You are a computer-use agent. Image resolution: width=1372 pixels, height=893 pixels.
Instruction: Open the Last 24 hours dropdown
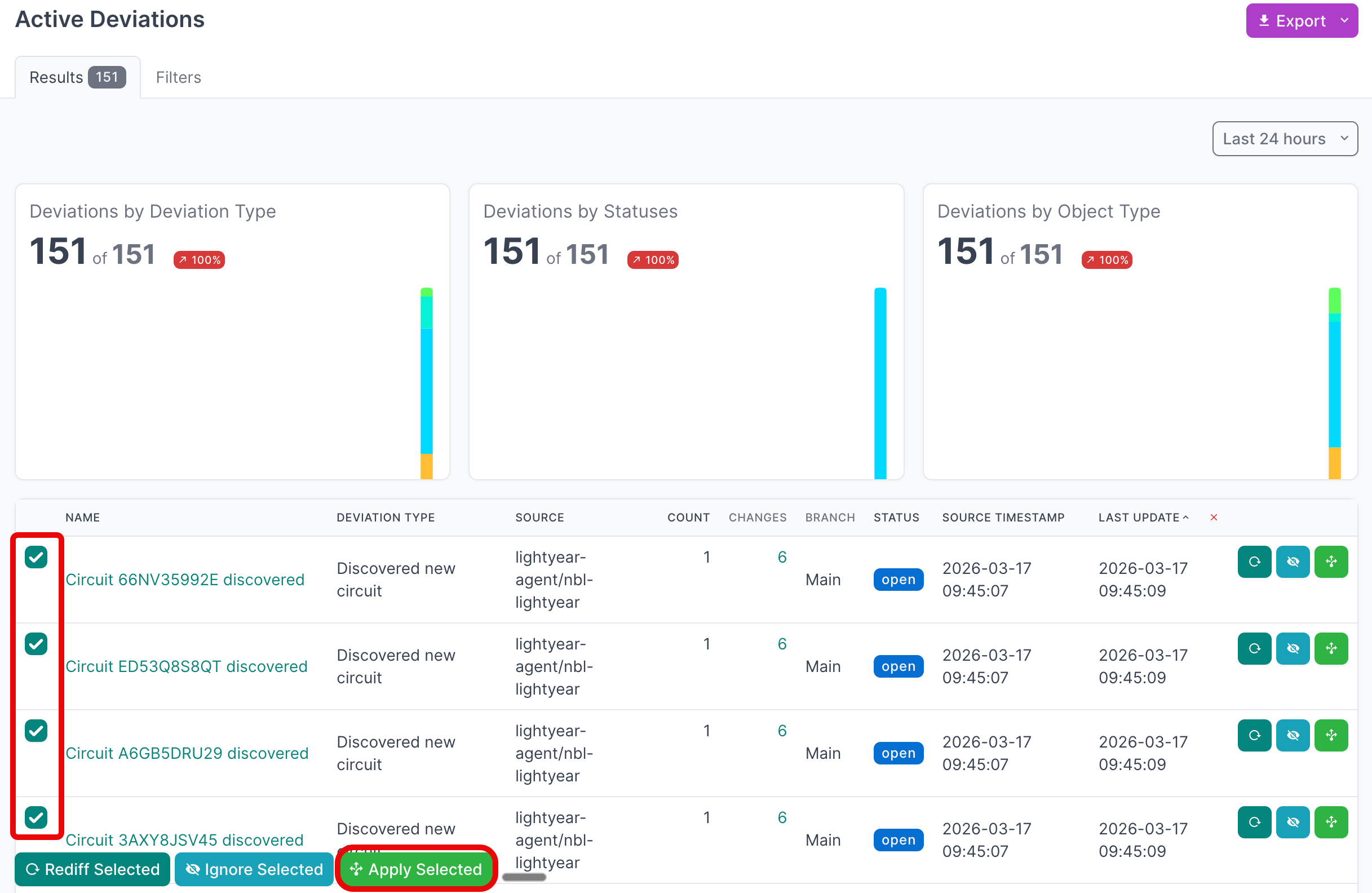[x=1285, y=138]
